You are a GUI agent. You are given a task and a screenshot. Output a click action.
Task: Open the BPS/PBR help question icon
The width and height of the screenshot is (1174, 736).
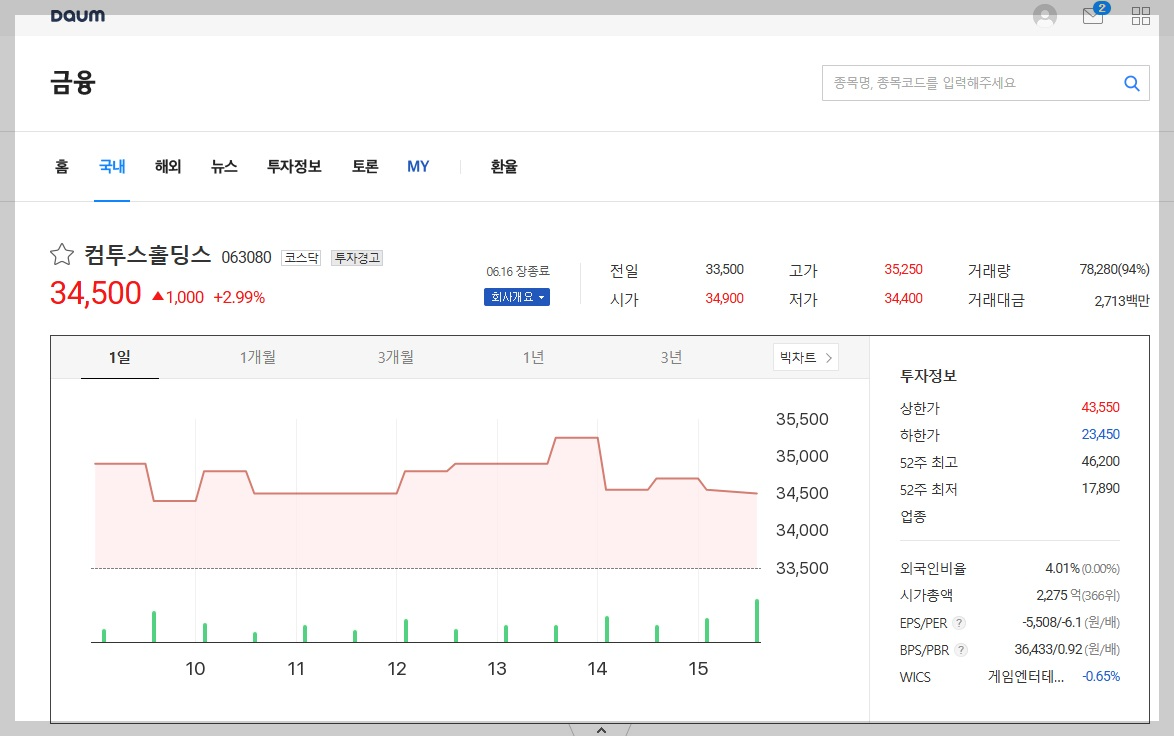pyautogui.click(x=961, y=650)
